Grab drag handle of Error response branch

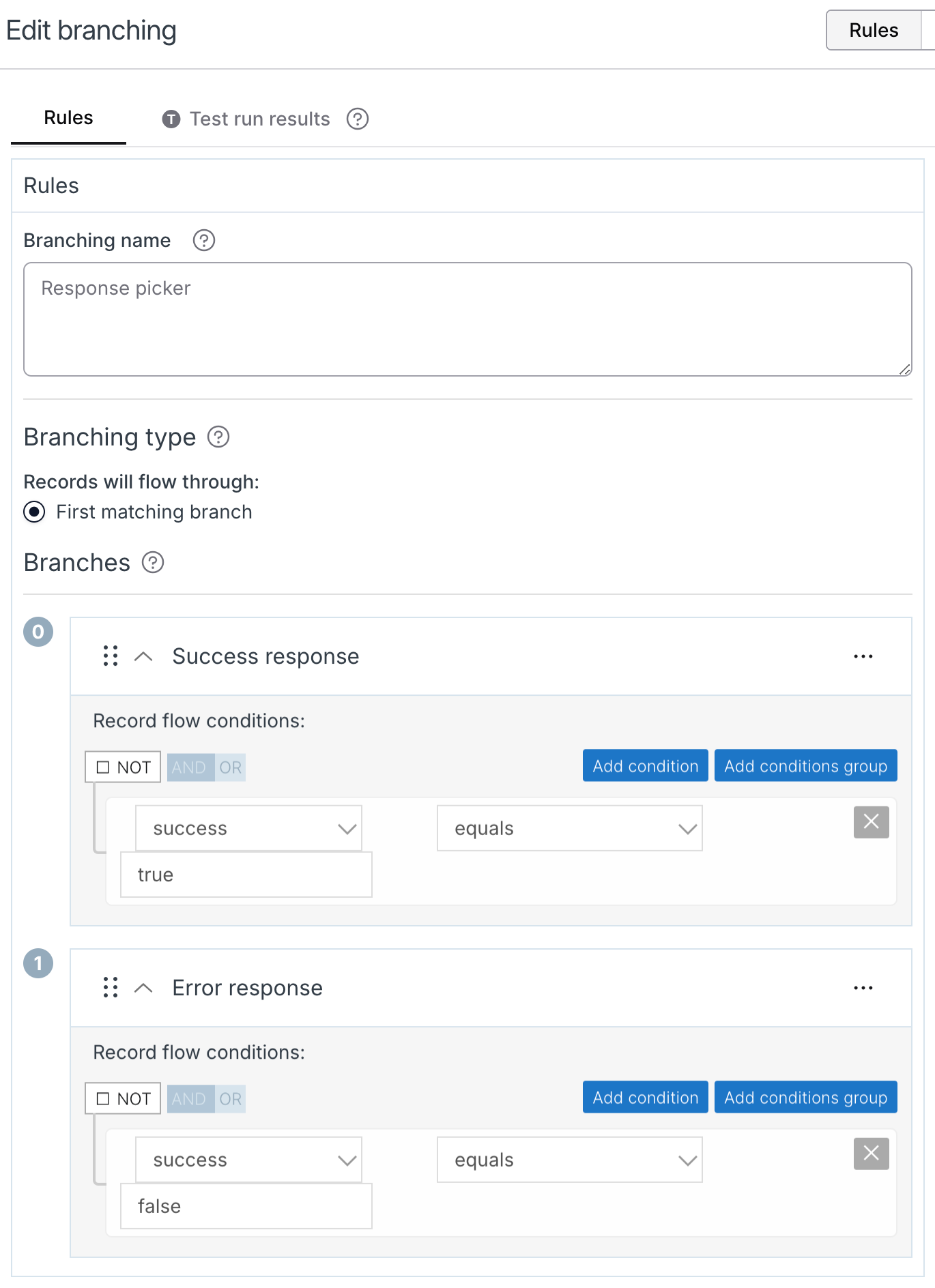point(111,988)
